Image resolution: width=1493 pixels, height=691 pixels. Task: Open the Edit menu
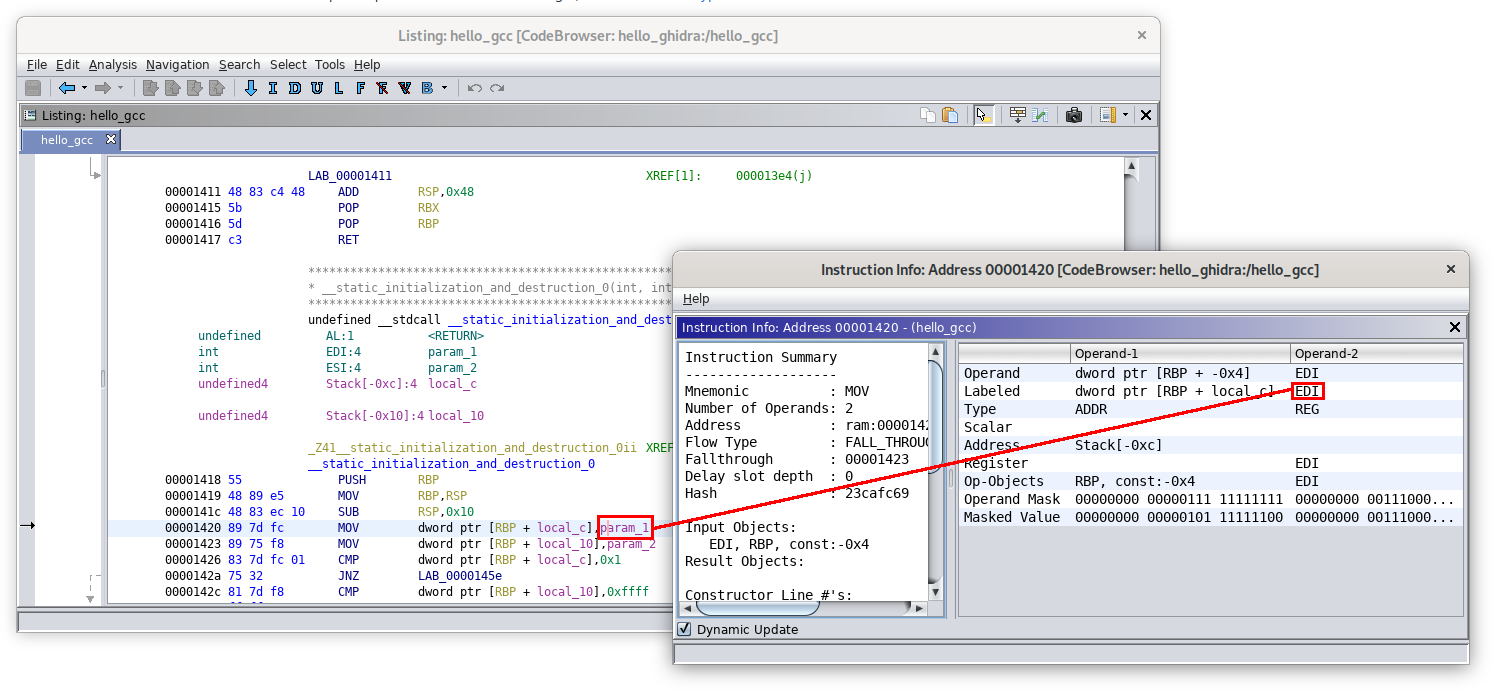point(68,64)
